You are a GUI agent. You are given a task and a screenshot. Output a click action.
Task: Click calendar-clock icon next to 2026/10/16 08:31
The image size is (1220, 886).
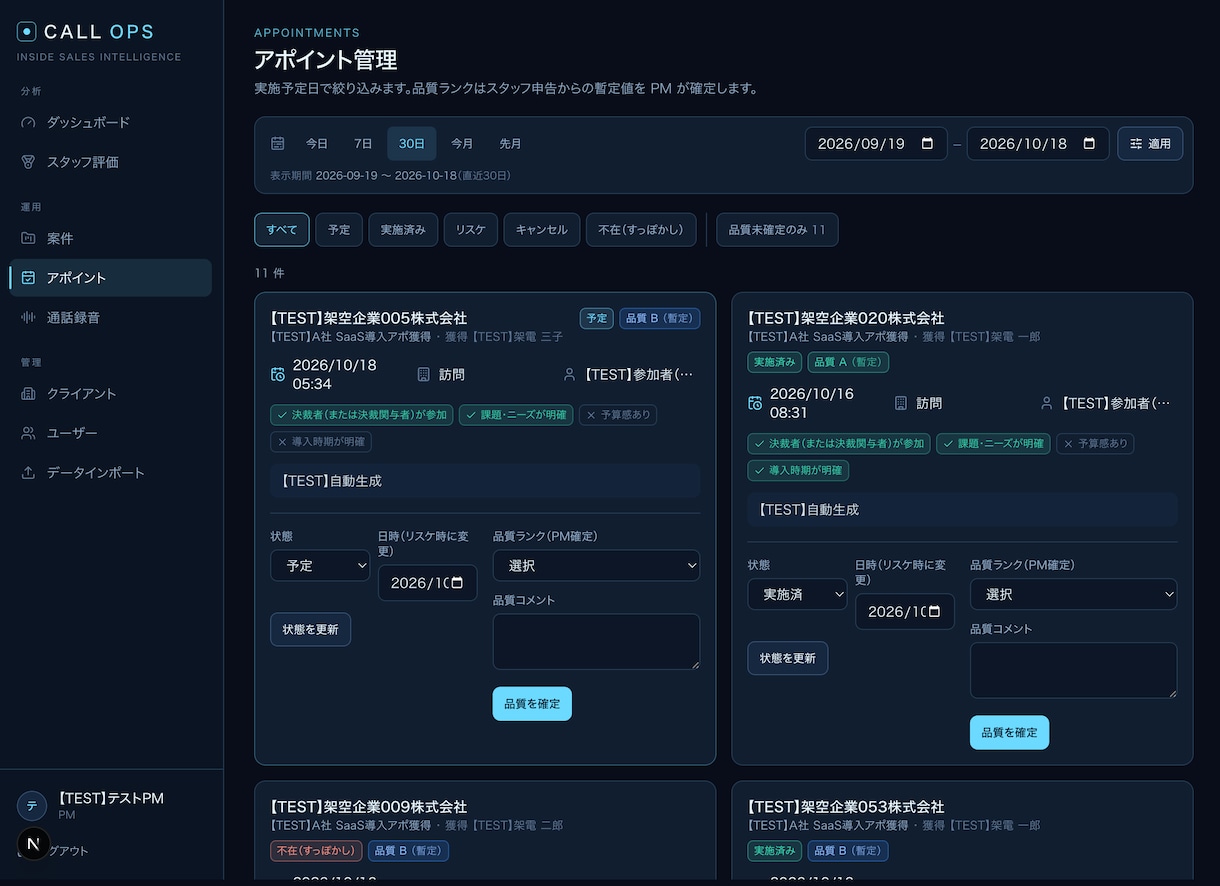tap(755, 403)
